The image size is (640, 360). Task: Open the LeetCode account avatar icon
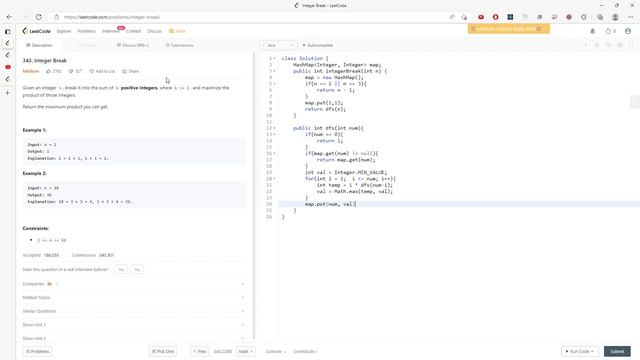(x=628, y=31)
